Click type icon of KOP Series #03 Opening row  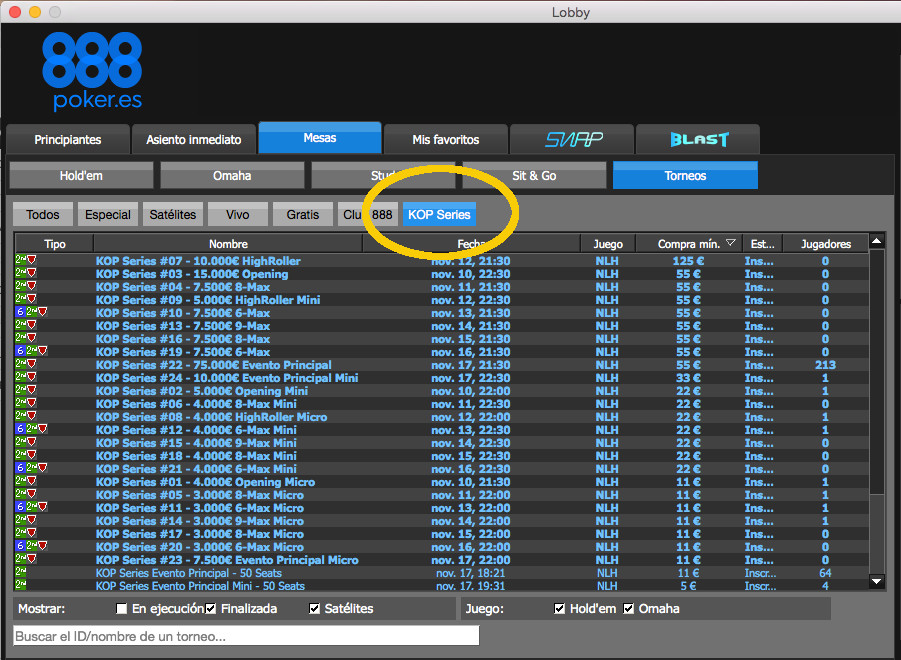26,273
